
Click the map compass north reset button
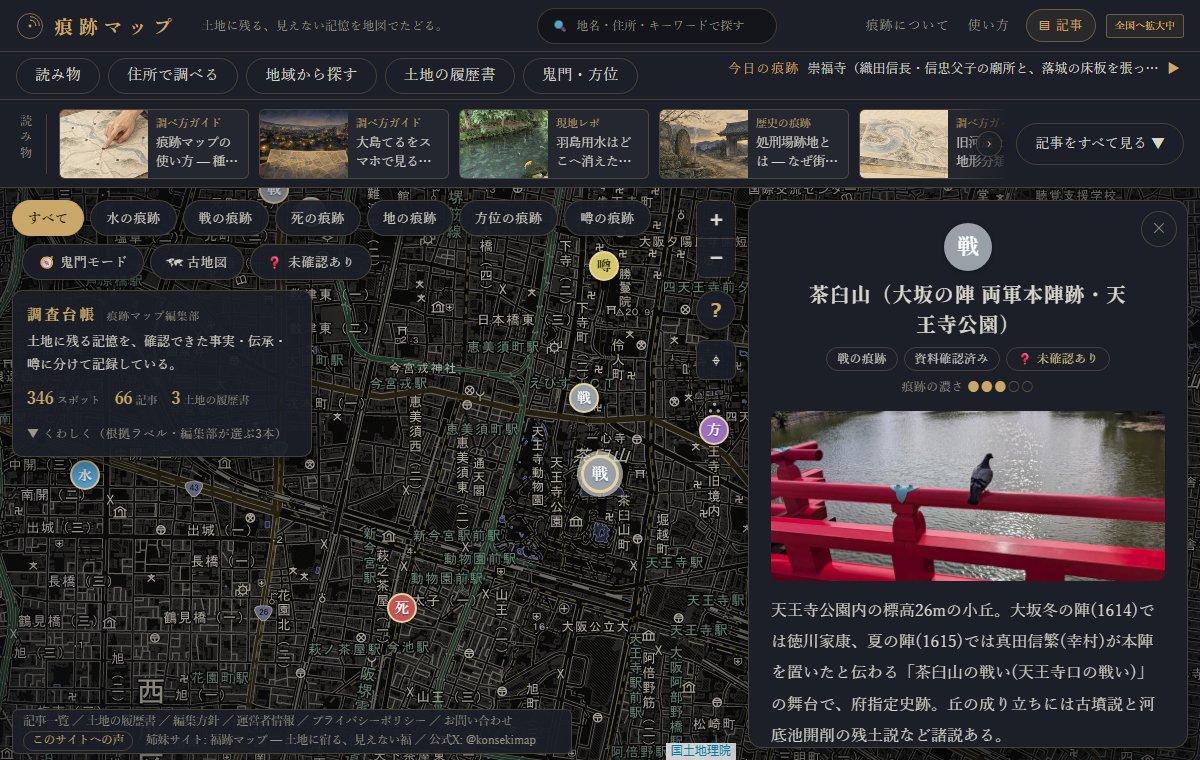tap(716, 360)
